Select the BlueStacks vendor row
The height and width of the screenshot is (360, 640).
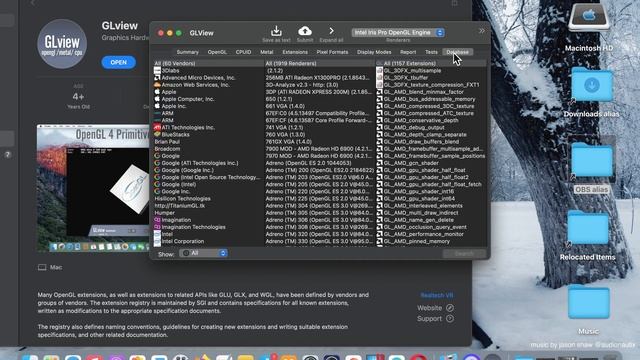coord(208,135)
